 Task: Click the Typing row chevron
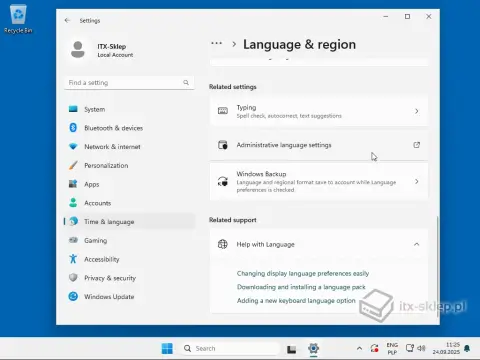click(x=417, y=111)
